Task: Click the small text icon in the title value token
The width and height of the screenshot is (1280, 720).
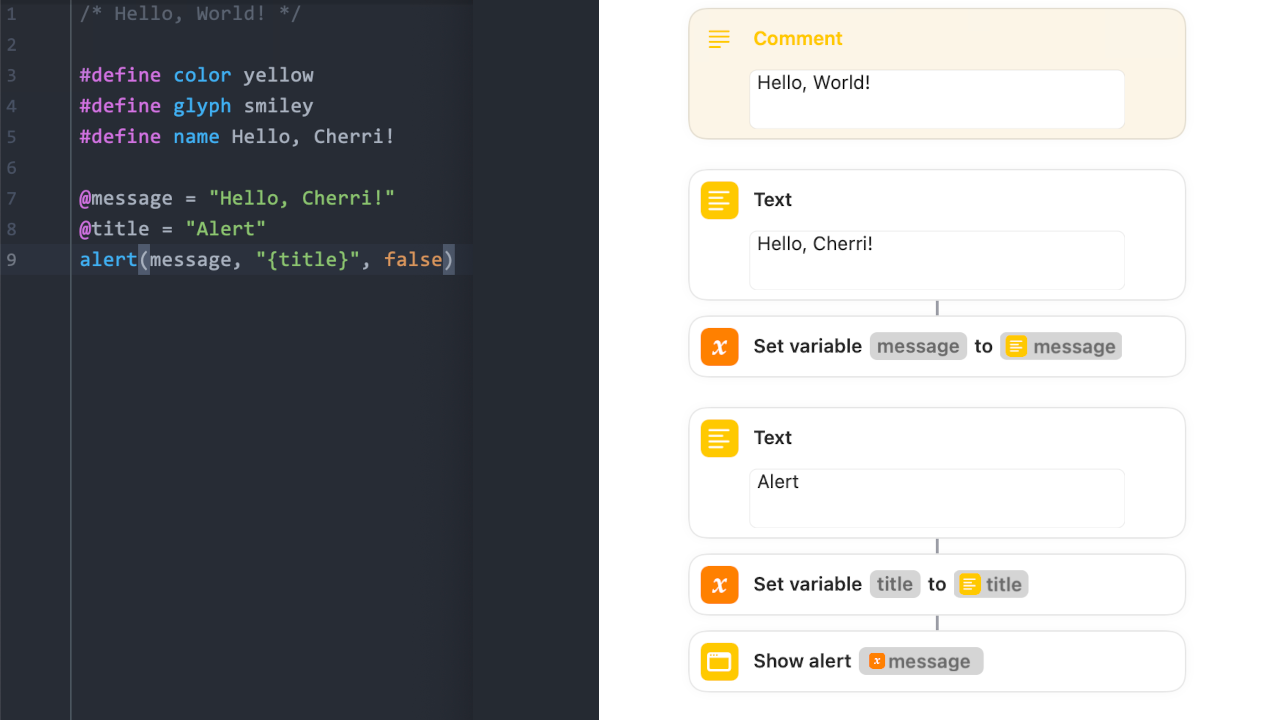Action: point(970,585)
